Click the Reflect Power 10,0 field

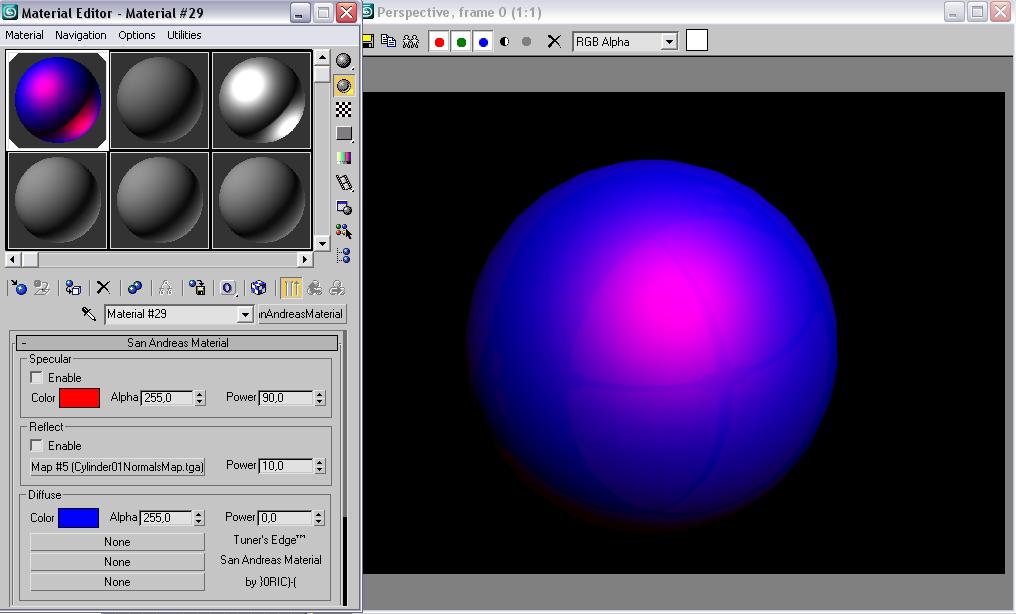tap(286, 466)
